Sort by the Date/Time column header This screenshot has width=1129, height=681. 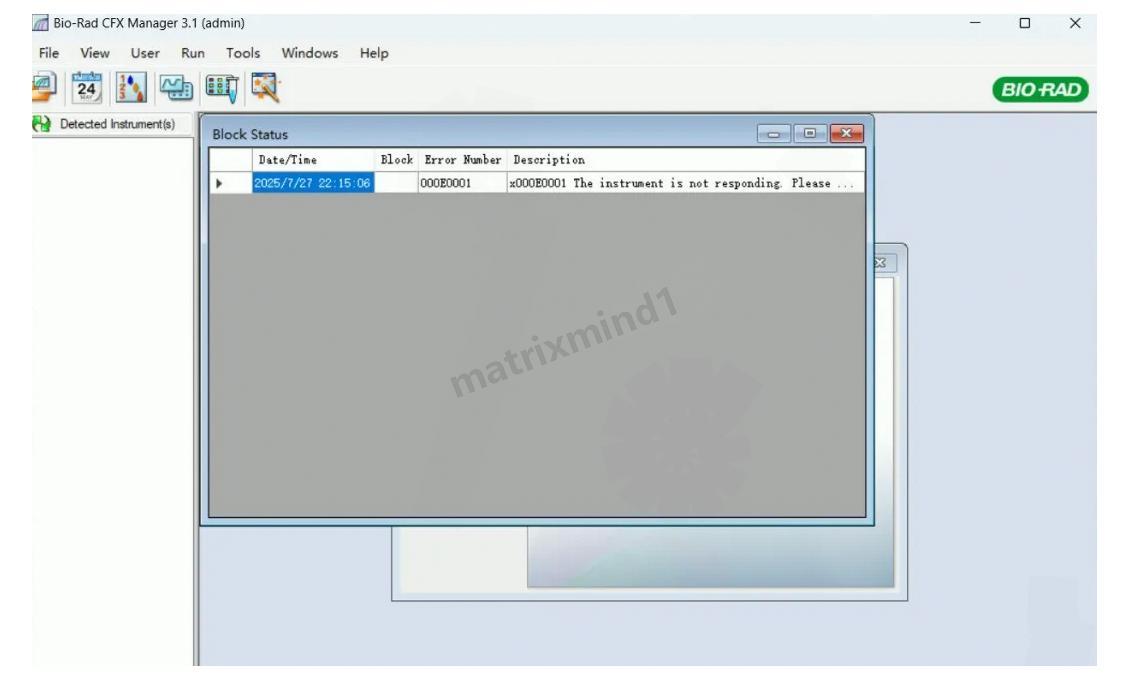tap(312, 160)
